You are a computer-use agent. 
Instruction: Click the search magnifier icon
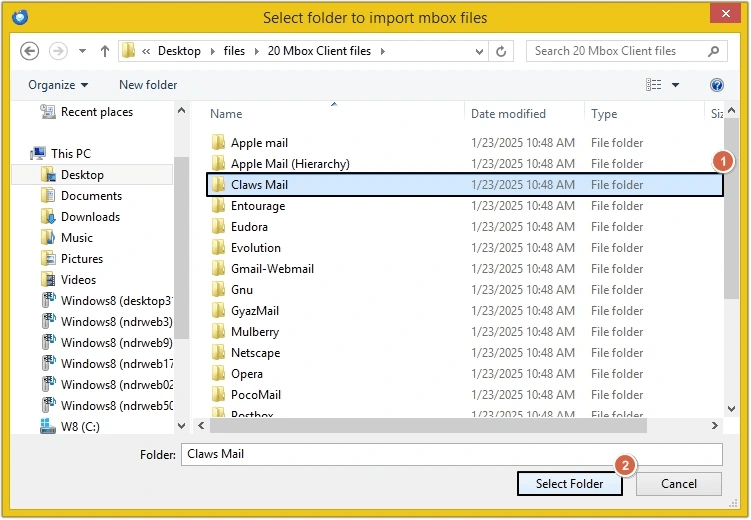714,51
